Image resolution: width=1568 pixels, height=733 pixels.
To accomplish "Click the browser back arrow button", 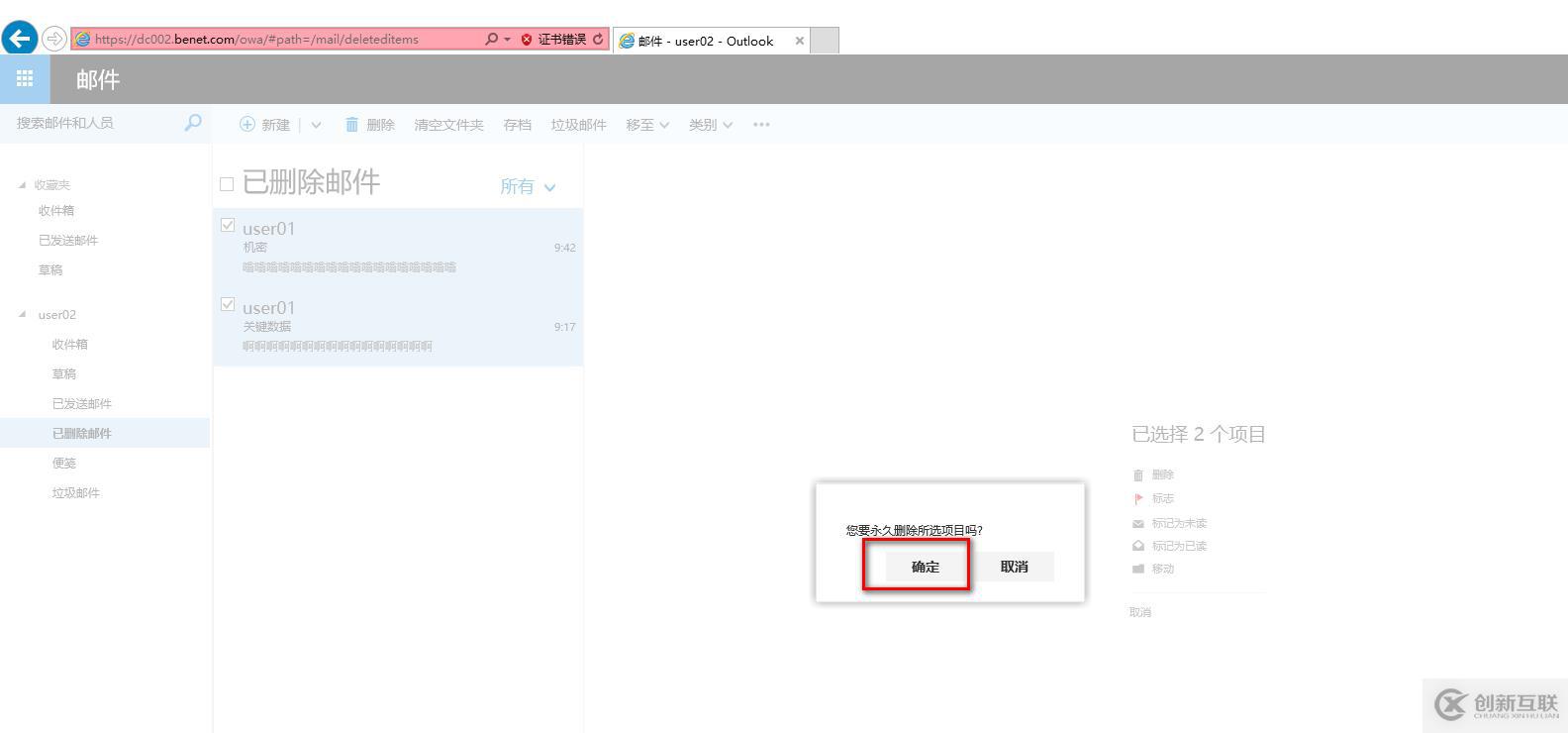I will pos(20,39).
